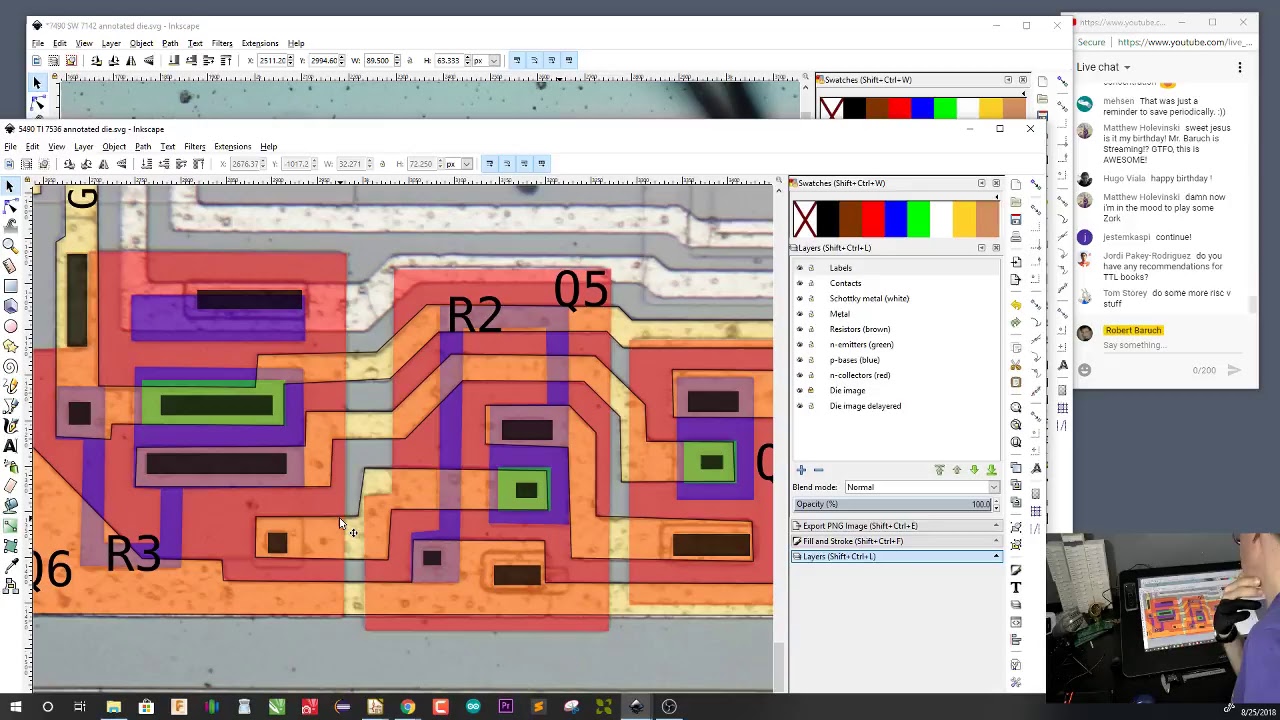The image size is (1280, 720).
Task: Expand Fill and Stroke panel
Action: (896, 541)
